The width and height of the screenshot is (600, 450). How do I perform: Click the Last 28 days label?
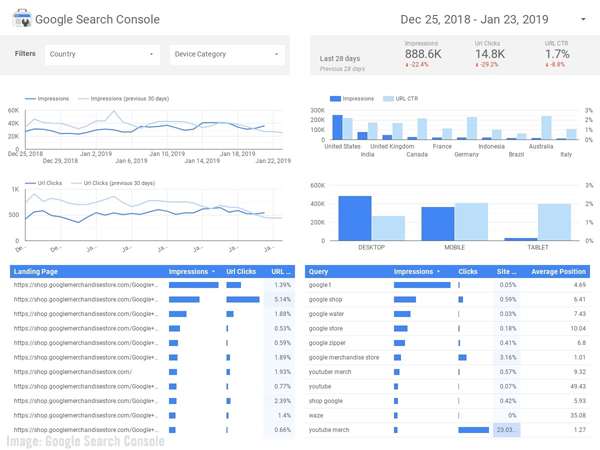[x=340, y=59]
